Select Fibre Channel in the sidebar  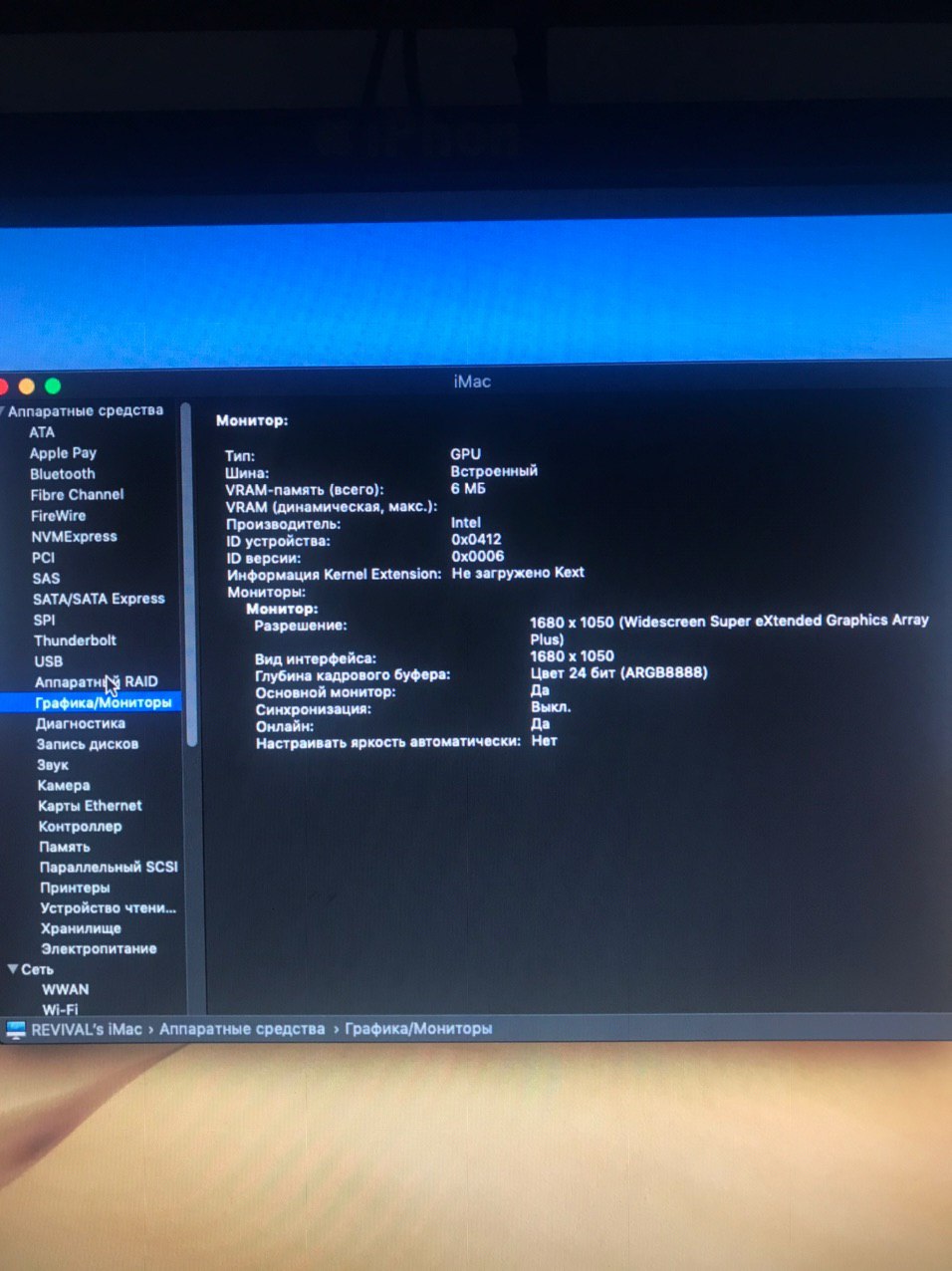coord(77,495)
